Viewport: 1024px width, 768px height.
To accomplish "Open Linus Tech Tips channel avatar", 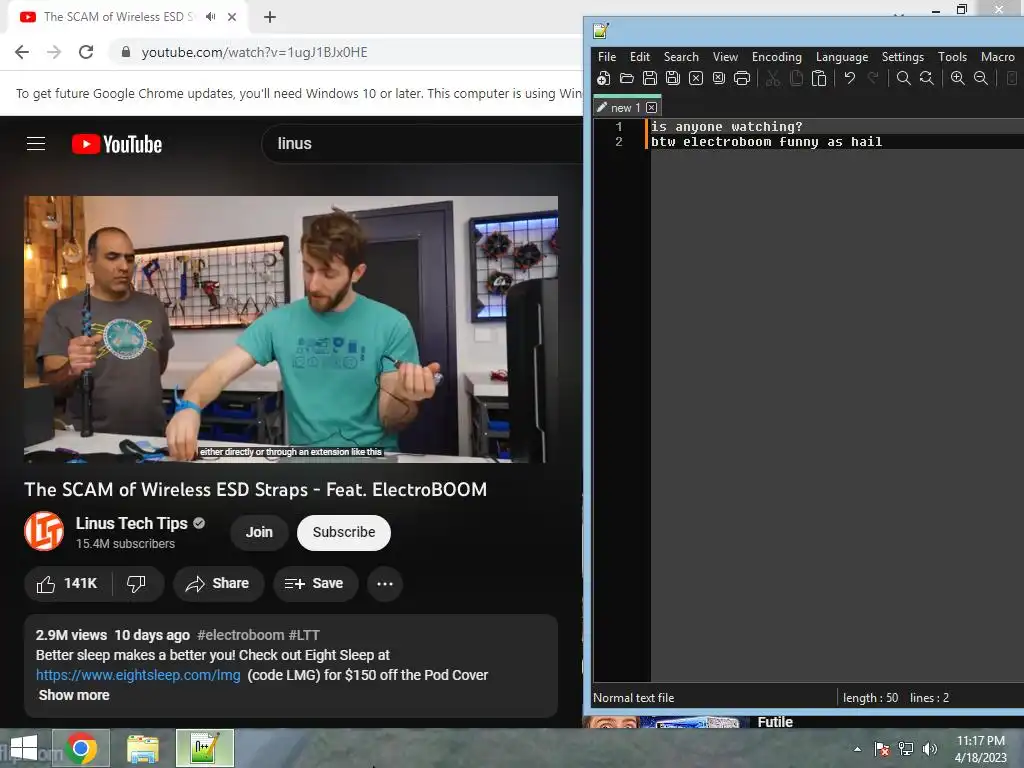I will tap(44, 532).
